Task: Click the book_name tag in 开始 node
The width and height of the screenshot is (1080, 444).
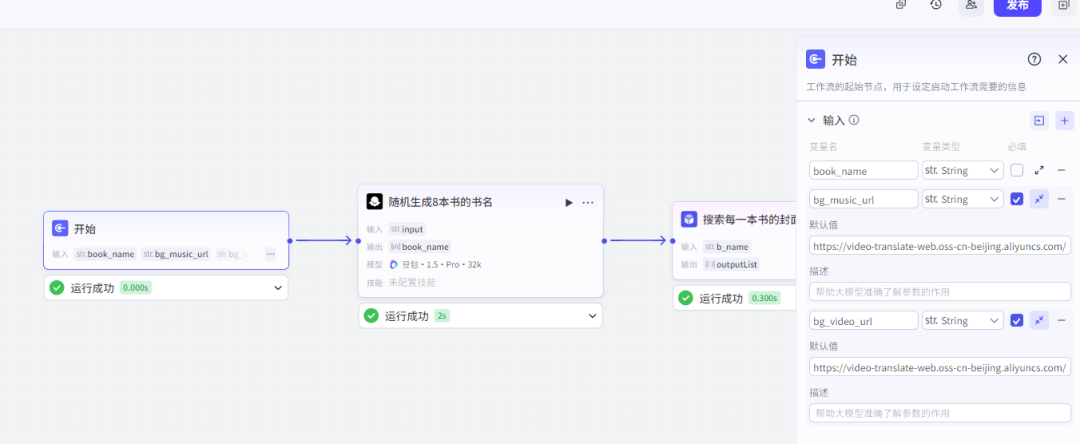Action: (x=105, y=254)
